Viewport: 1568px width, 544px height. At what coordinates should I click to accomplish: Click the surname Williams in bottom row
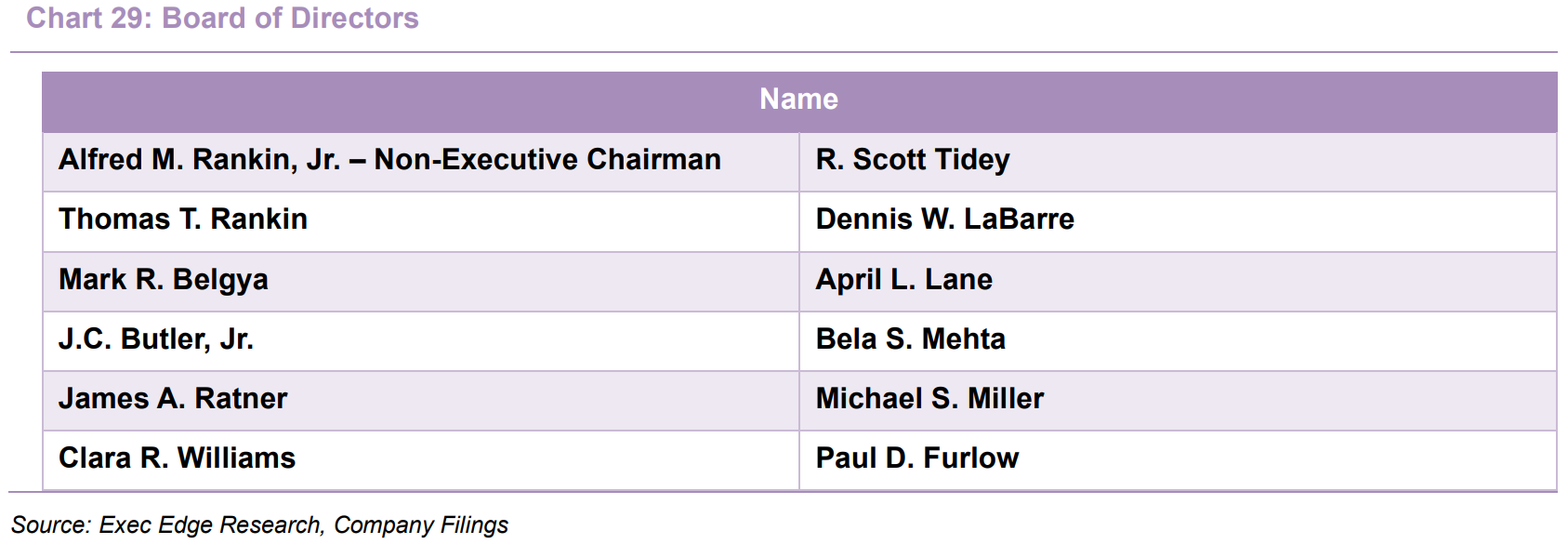pyautogui.click(x=237, y=458)
